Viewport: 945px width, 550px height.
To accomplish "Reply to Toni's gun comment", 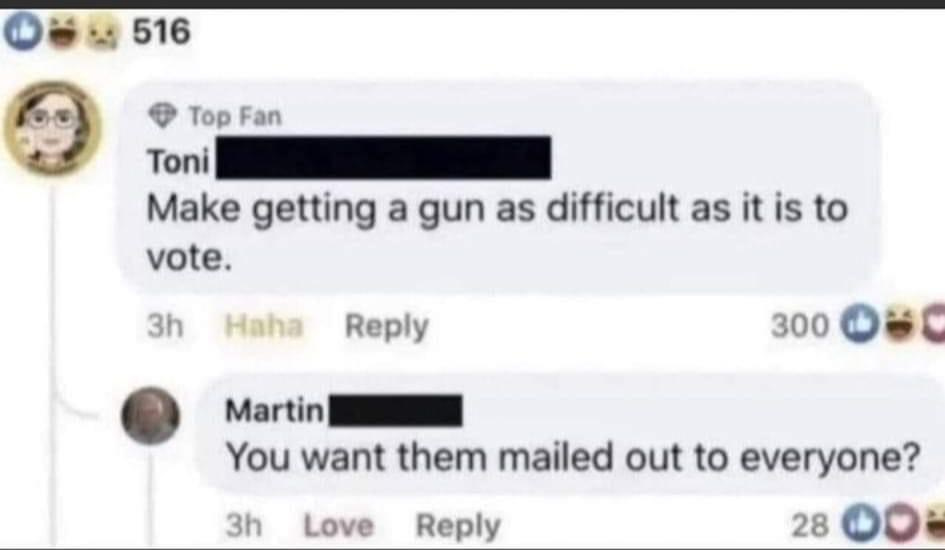I will 386,327.
